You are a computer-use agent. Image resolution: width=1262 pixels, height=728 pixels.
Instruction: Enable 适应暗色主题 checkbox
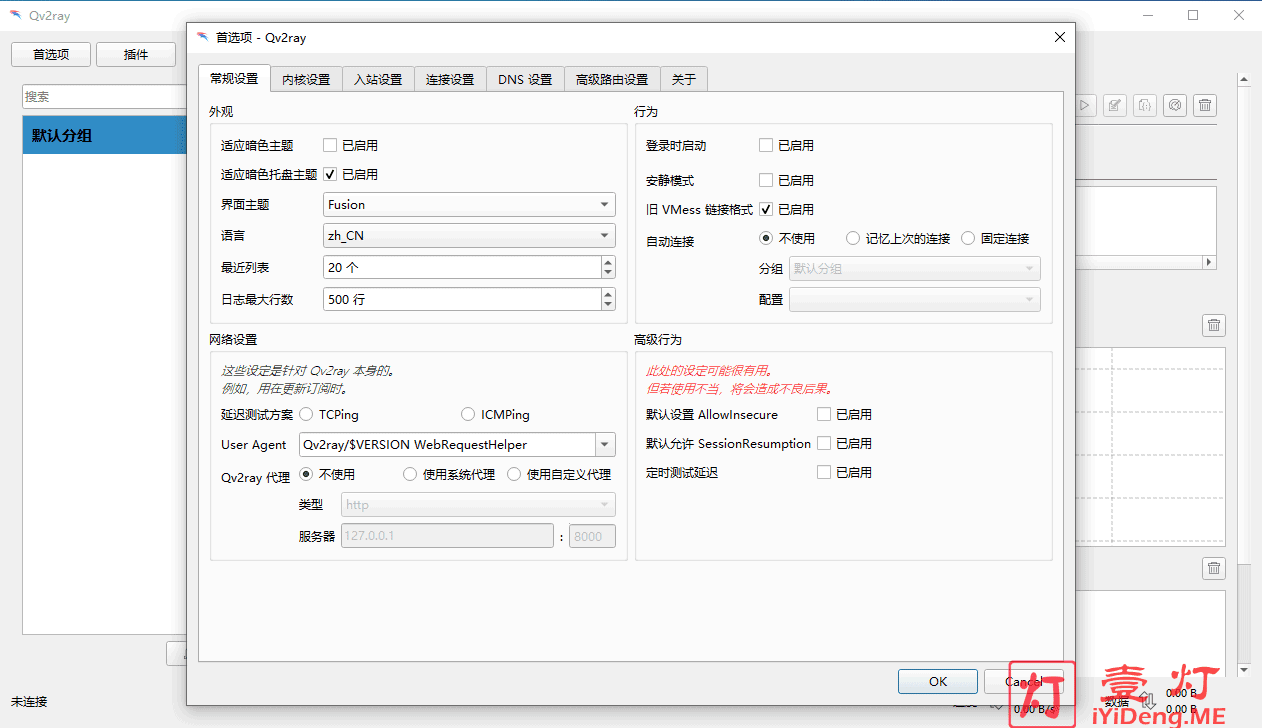[330, 145]
